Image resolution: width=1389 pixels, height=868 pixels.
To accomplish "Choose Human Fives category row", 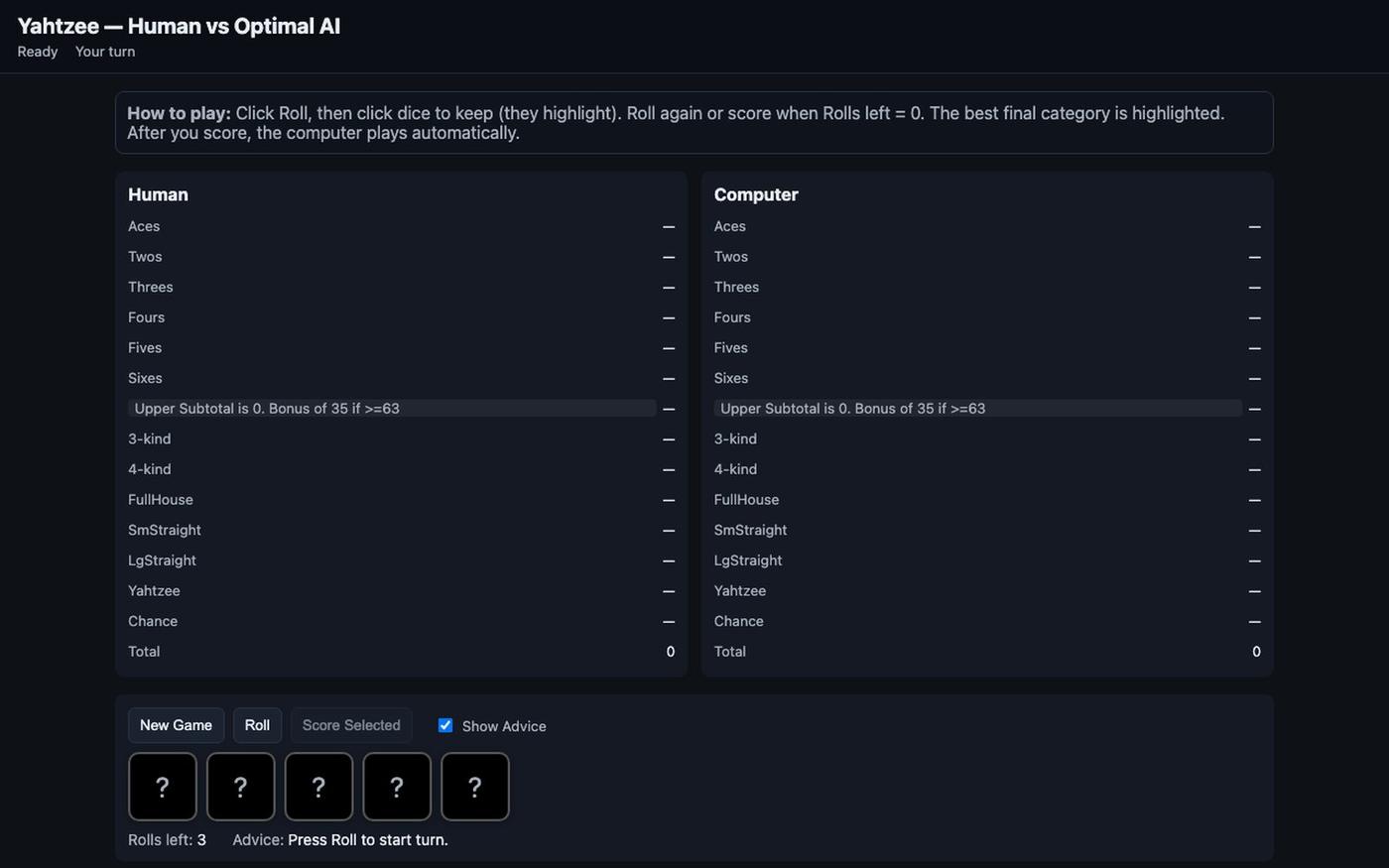I will [401, 348].
